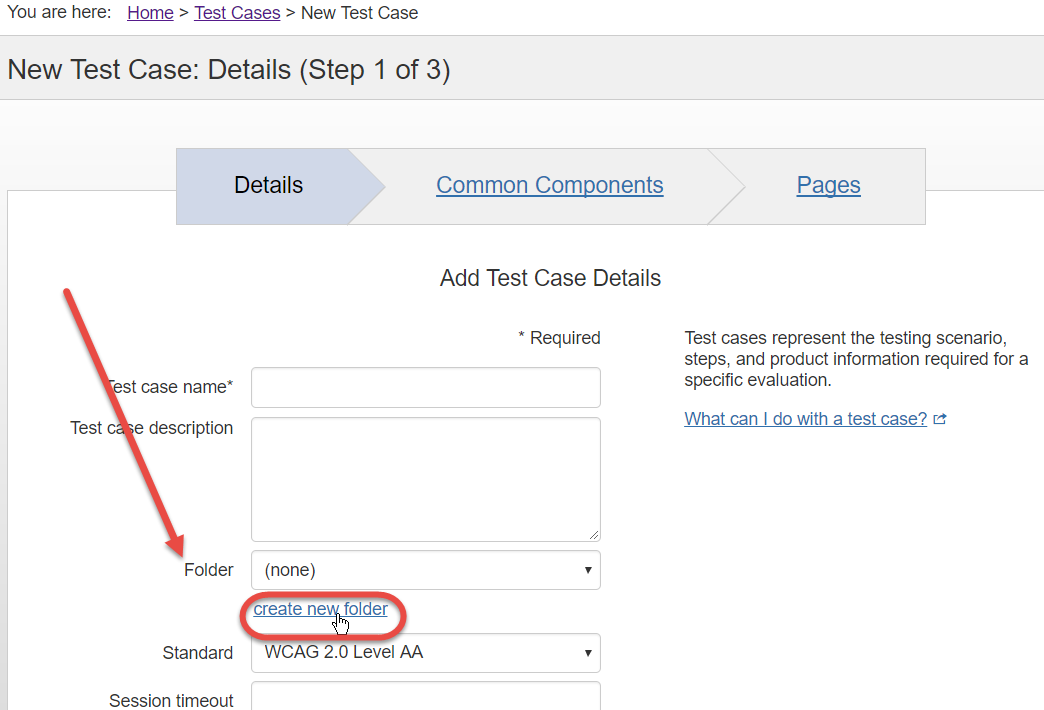This screenshot has width=1044, height=710.
Task: Click the 'Session timeout' label
Action: (x=171, y=701)
